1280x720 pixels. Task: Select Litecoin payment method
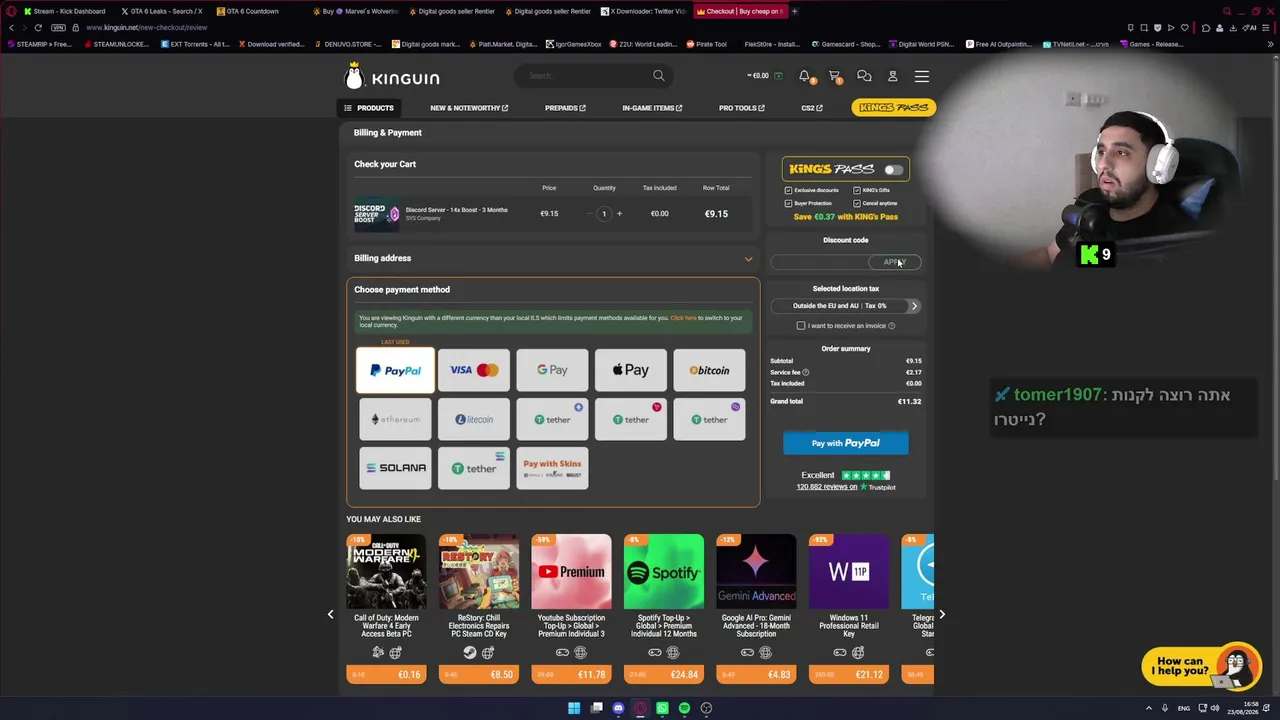(x=474, y=419)
